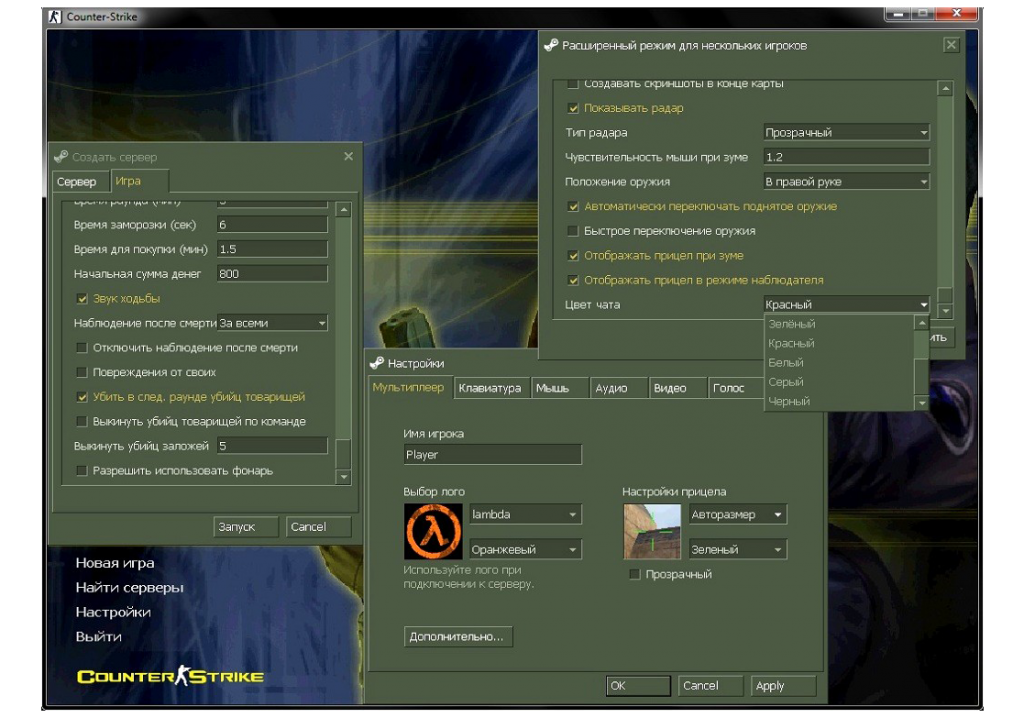Image resolution: width=1024 pixels, height=718 pixels.
Task: Open Видео settings tab
Action: pos(677,388)
